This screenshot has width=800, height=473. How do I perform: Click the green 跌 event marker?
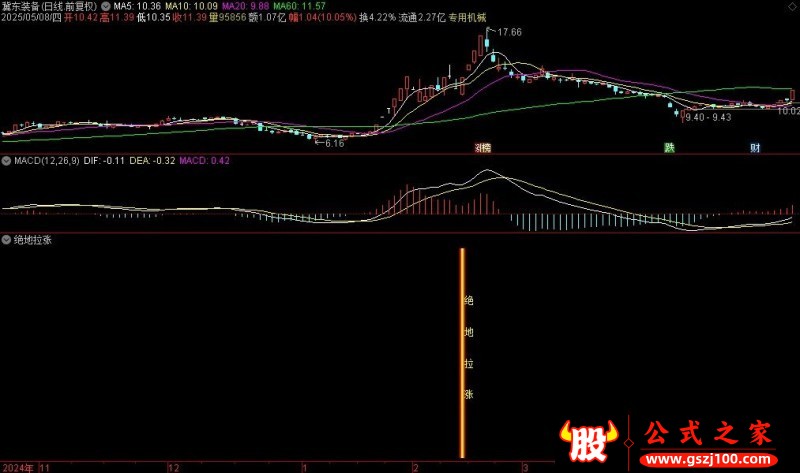coord(669,148)
